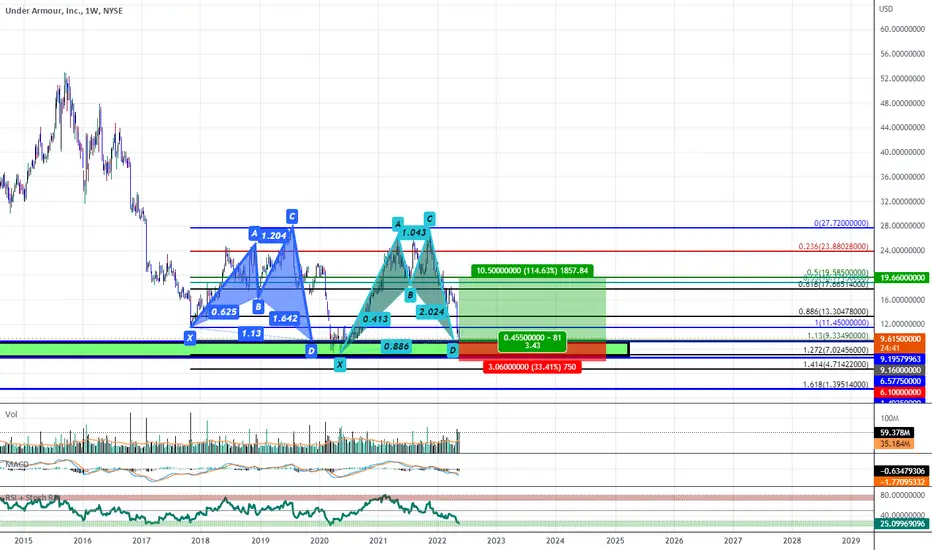Select the 1.204 ratio label on blue pattern
Screen dimensions: 932x550
274,235
